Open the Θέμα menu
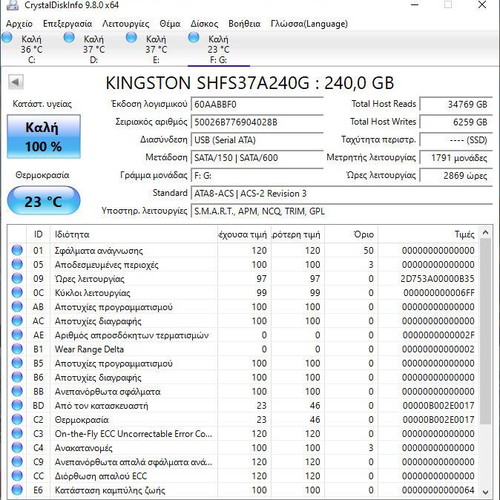Image resolution: width=500 pixels, height=500 pixels. click(x=170, y=24)
